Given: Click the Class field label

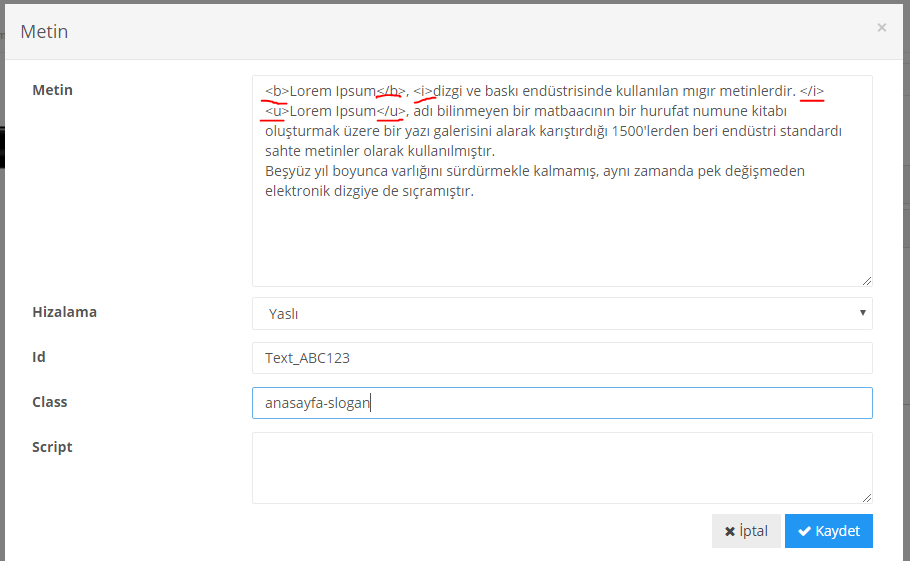Looking at the screenshot, I should coord(50,402).
